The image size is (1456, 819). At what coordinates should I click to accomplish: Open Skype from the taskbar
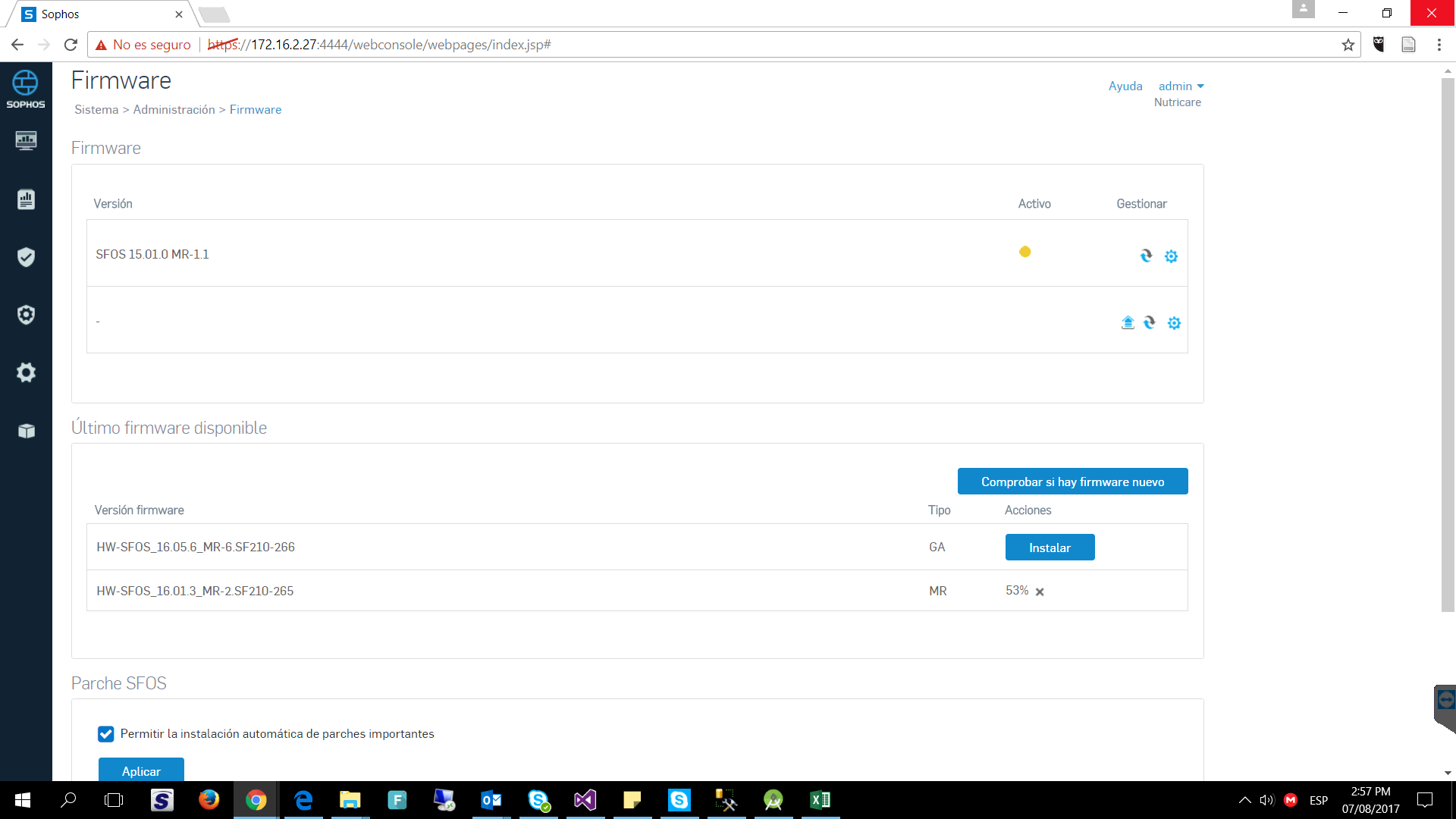coord(679,800)
